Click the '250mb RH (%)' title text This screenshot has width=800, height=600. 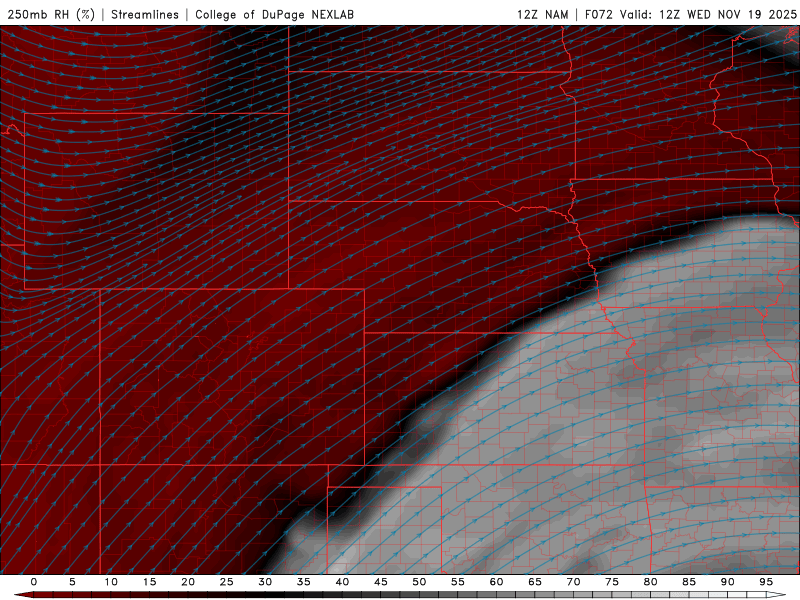(51, 14)
